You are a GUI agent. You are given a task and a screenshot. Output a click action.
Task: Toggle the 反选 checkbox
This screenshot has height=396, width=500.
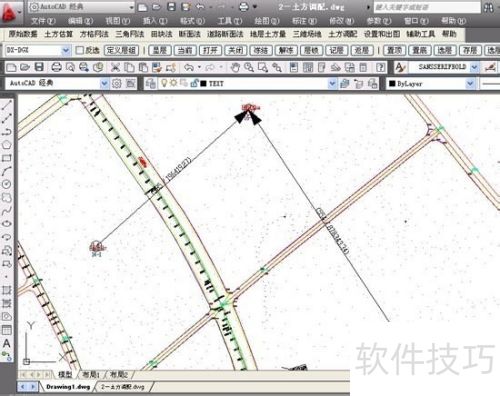tap(79, 50)
